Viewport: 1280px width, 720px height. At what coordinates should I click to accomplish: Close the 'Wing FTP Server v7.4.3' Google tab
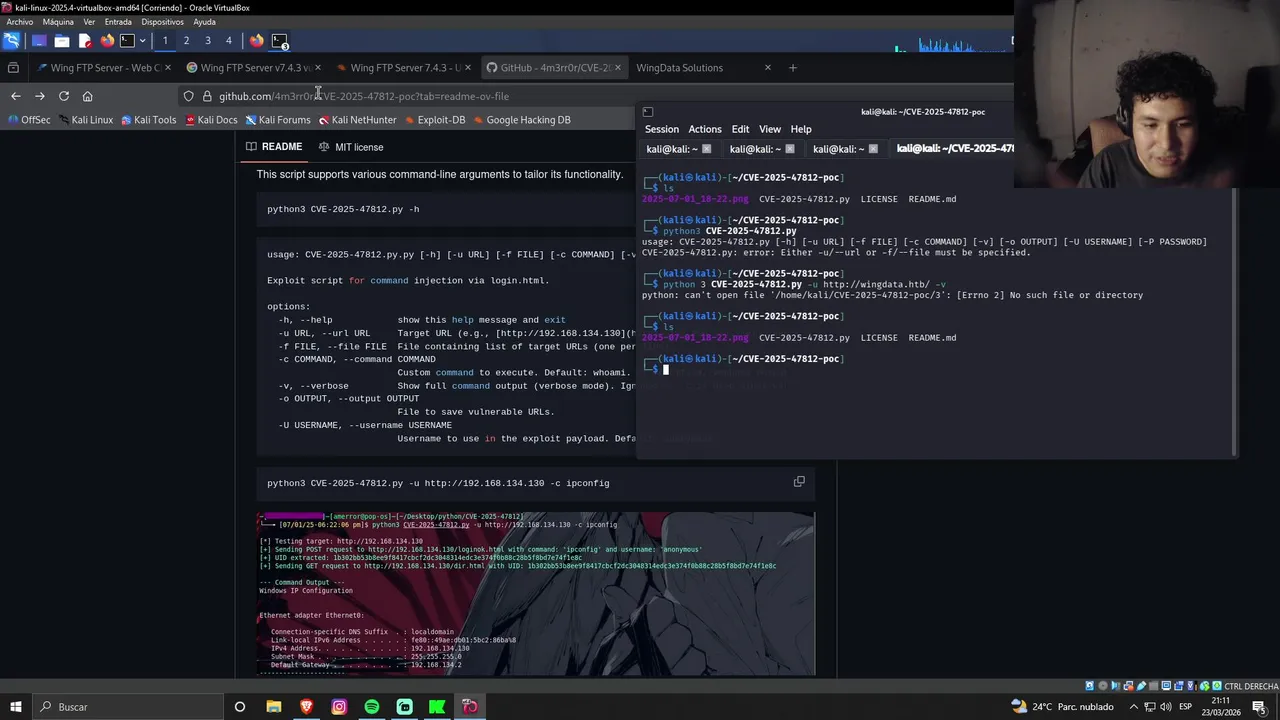[x=318, y=68]
